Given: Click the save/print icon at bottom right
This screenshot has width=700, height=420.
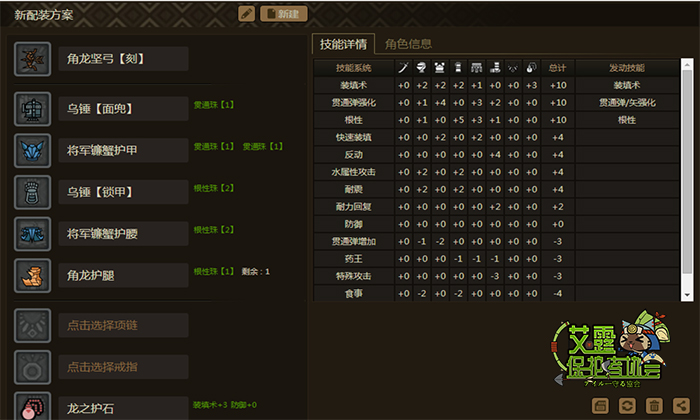Looking at the screenshot, I should [x=600, y=406].
